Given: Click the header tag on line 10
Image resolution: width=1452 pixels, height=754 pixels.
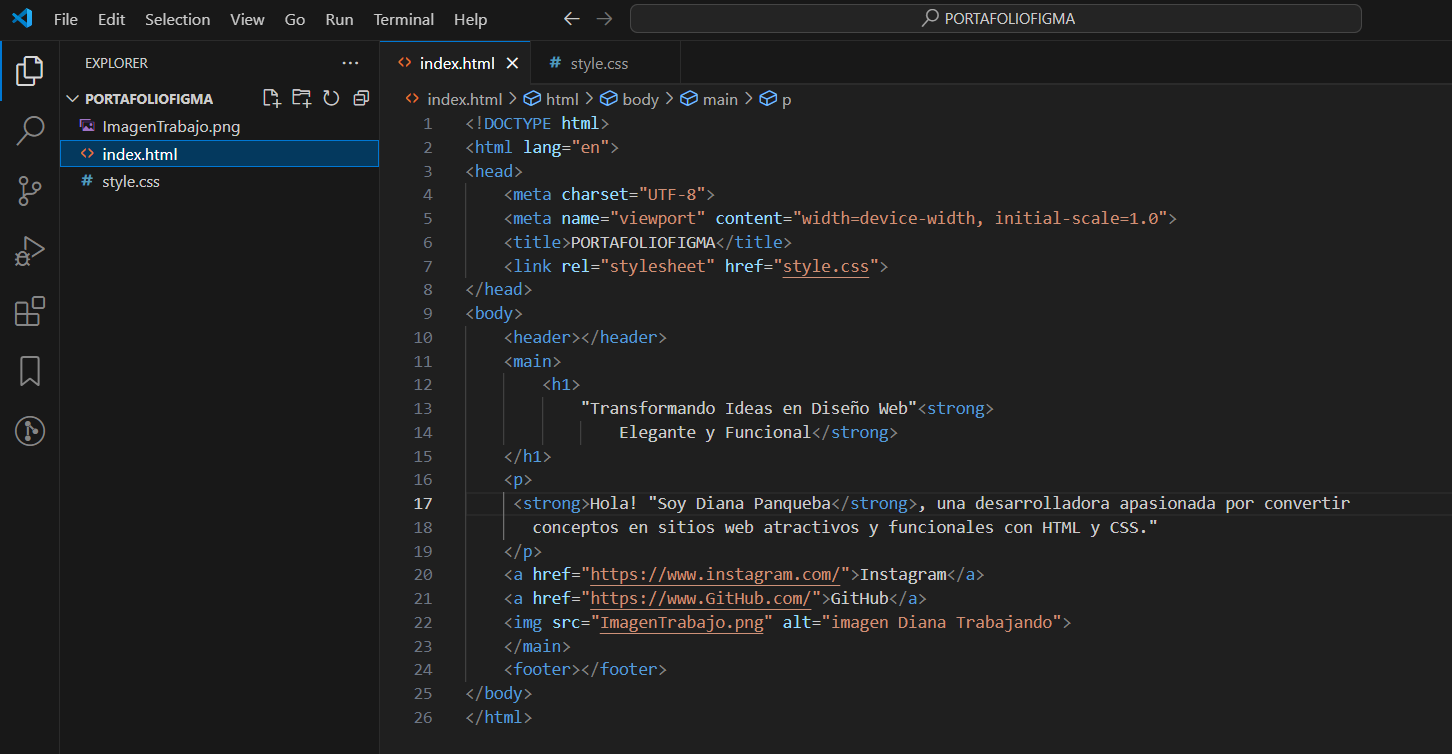Looking at the screenshot, I should [x=585, y=337].
